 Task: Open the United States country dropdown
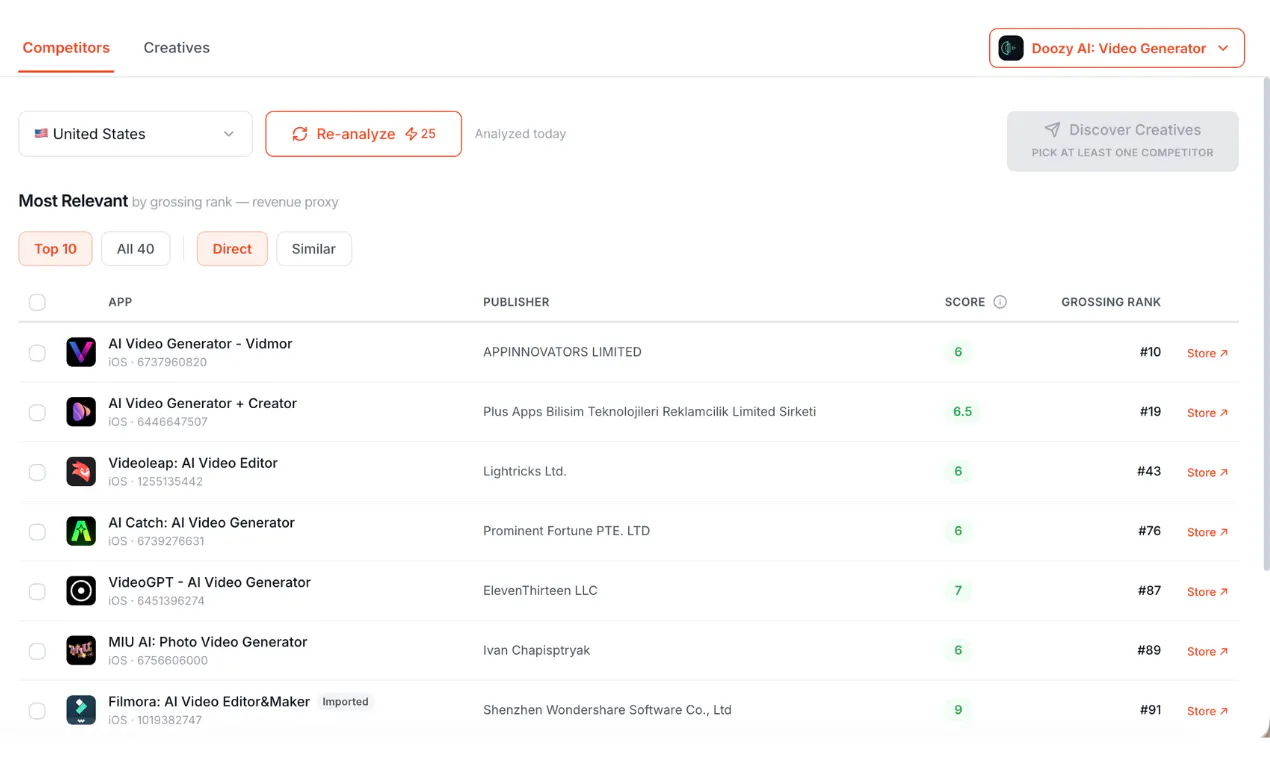tap(135, 134)
